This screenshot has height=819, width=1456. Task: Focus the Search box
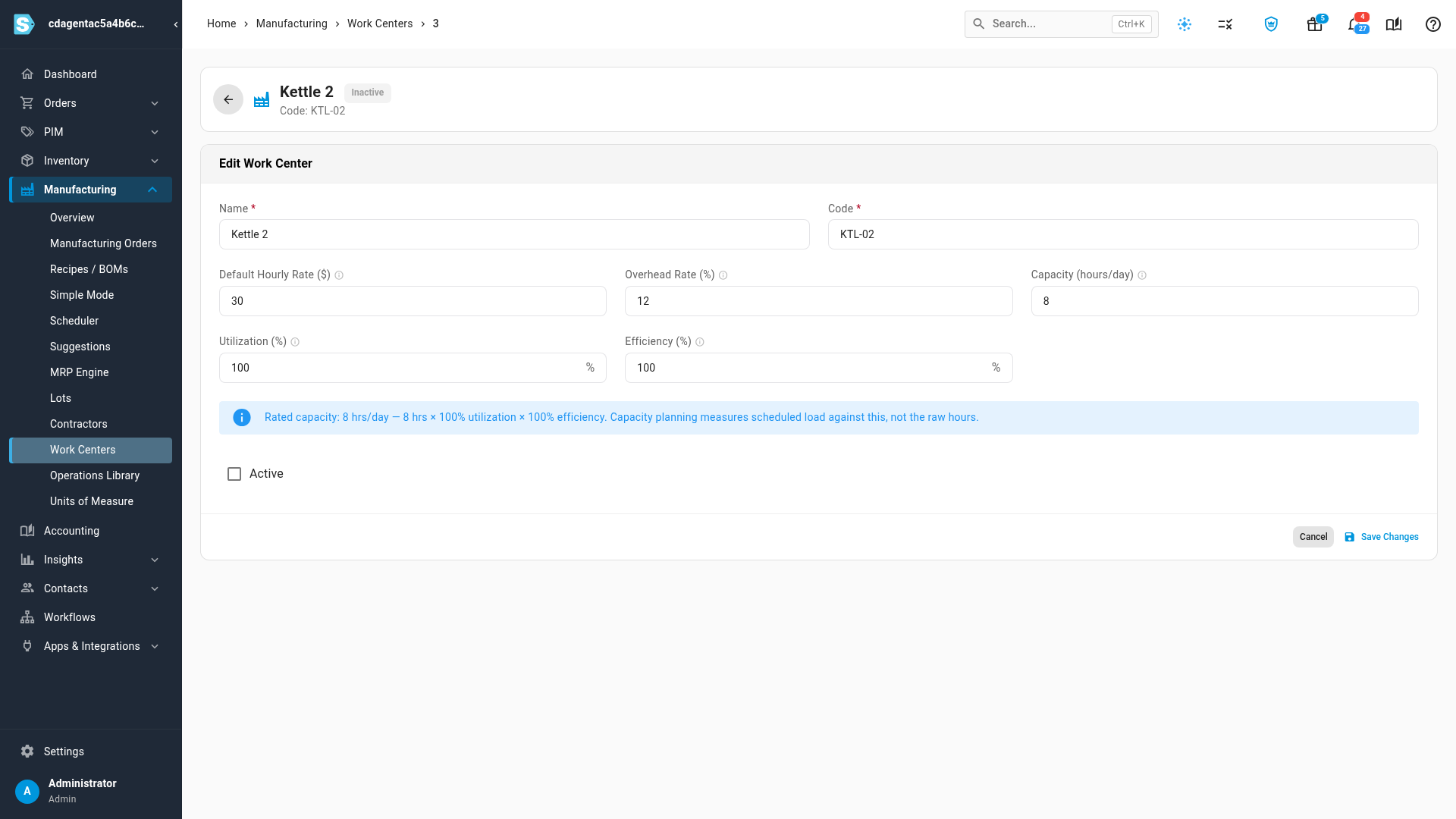[x=1061, y=24]
